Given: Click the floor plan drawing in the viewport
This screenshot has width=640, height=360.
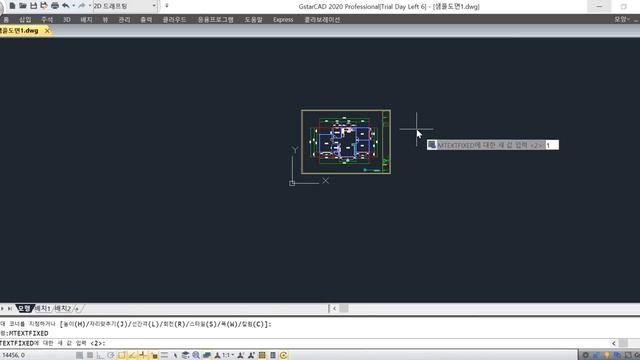Looking at the screenshot, I should tap(346, 142).
